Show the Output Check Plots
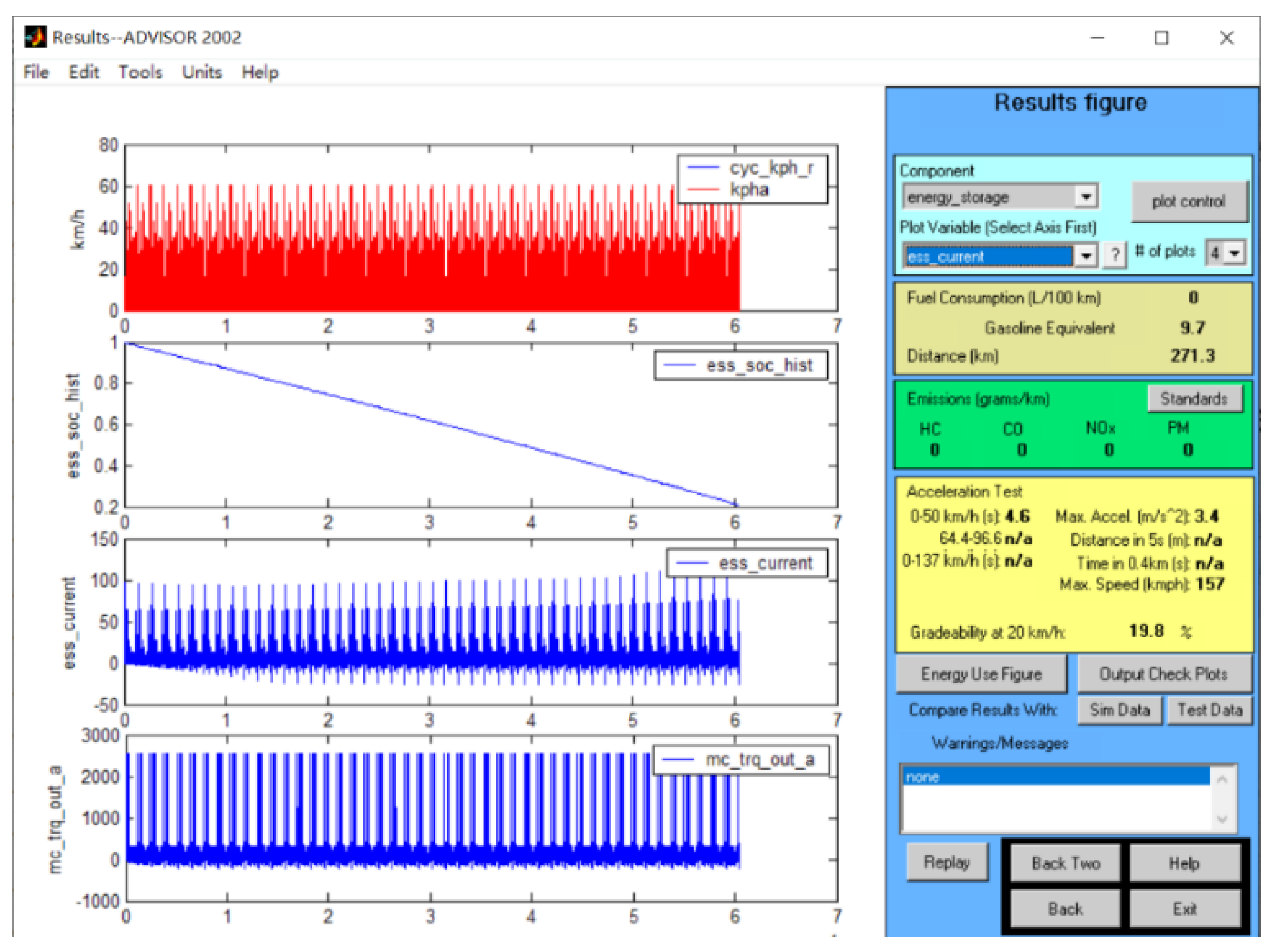 1163,674
